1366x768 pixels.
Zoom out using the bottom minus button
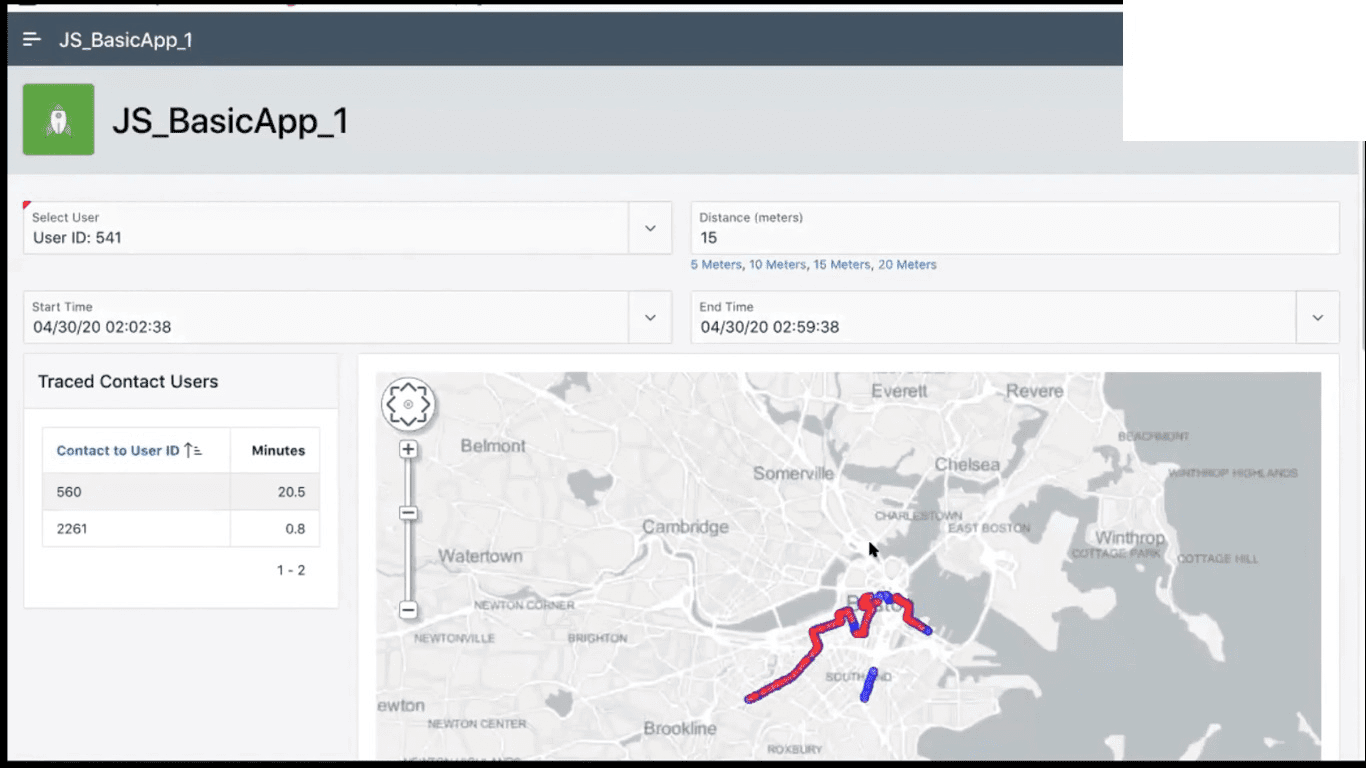pyautogui.click(x=408, y=610)
